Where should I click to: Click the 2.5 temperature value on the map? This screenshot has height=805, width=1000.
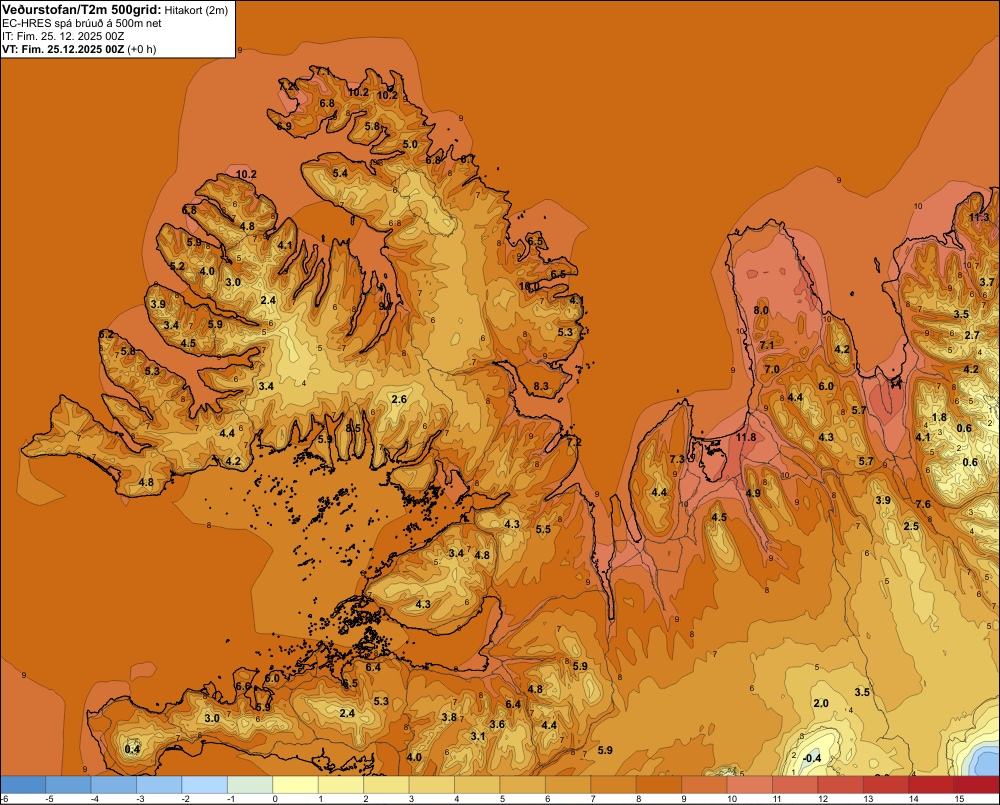click(911, 526)
